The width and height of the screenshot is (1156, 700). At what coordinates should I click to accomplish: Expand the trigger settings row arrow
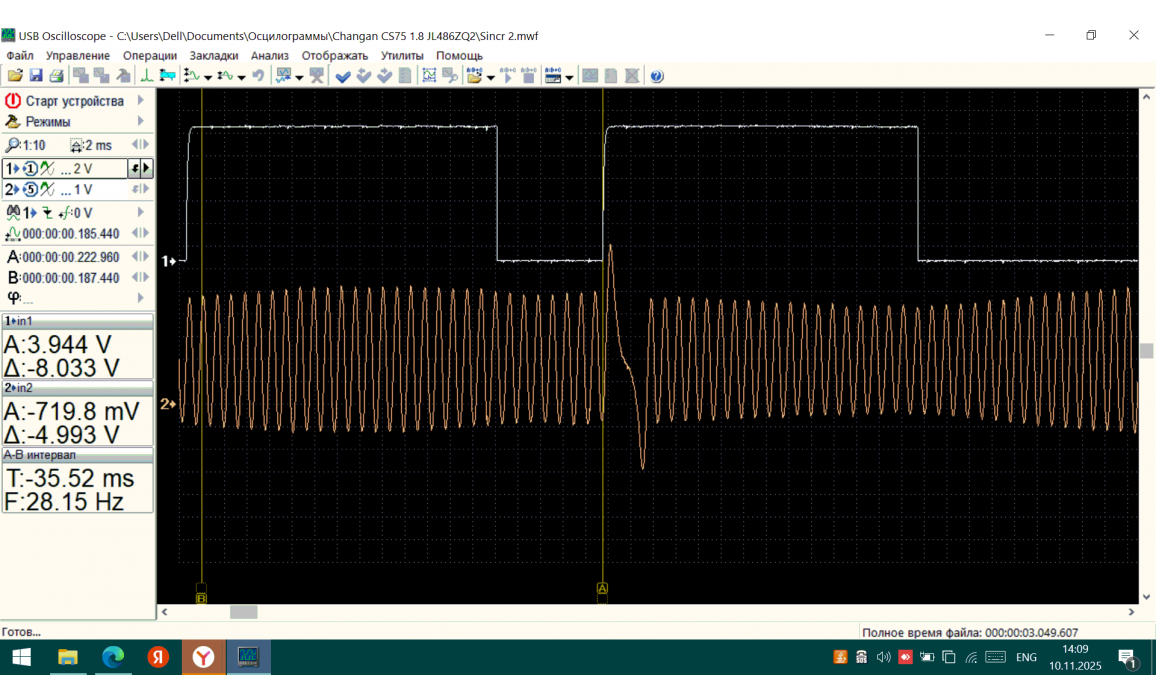[141, 213]
